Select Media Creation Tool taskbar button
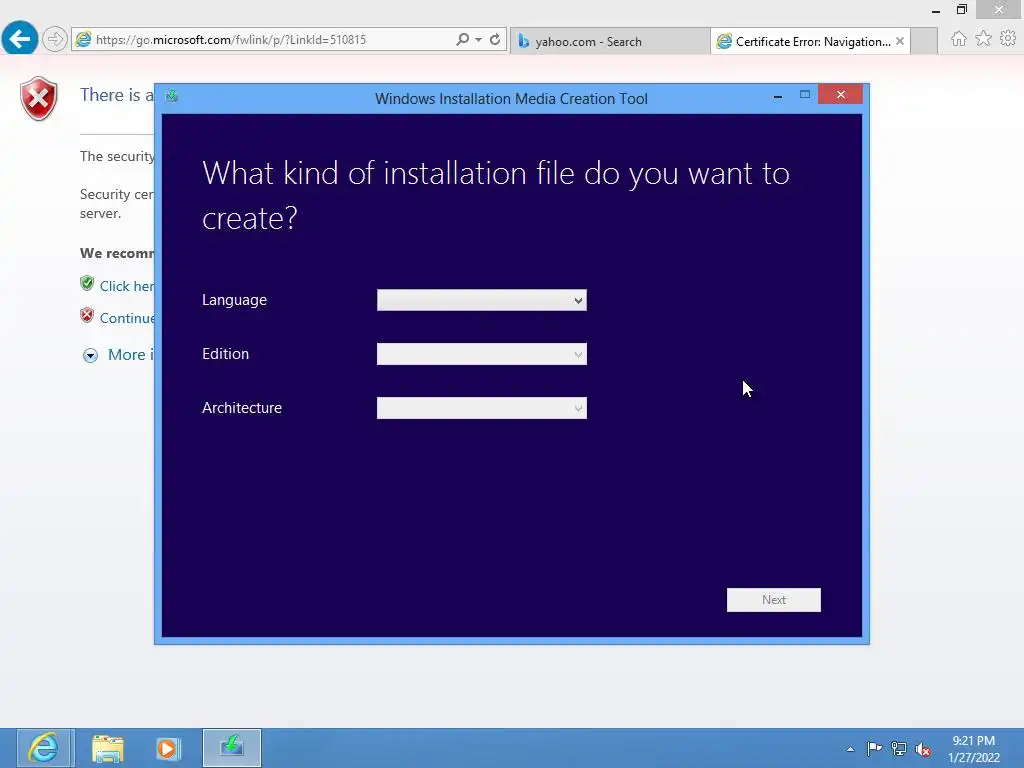Image resolution: width=1024 pixels, height=768 pixels. [232, 748]
